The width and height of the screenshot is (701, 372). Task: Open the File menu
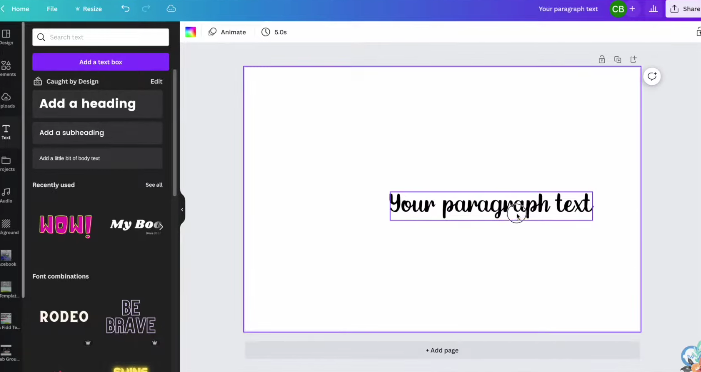pos(52,8)
